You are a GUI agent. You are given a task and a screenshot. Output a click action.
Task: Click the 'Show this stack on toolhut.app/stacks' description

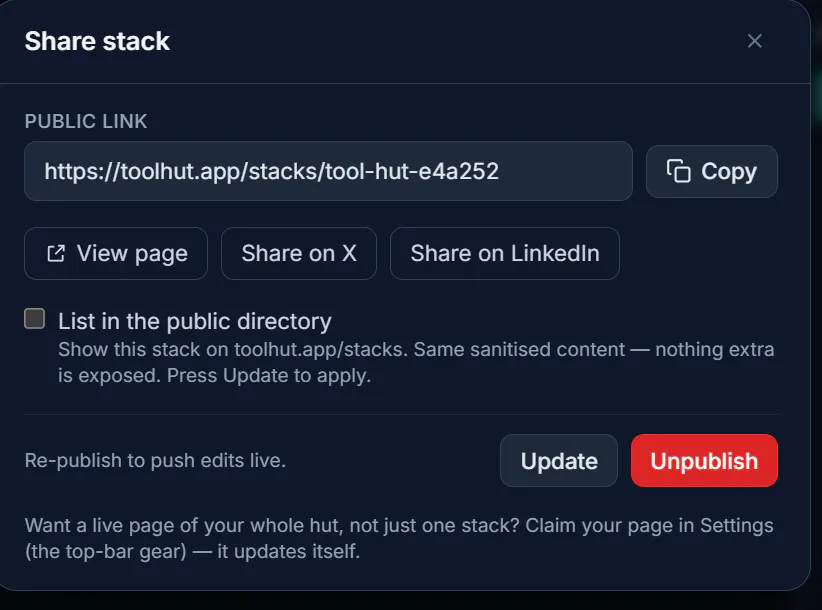(x=233, y=350)
